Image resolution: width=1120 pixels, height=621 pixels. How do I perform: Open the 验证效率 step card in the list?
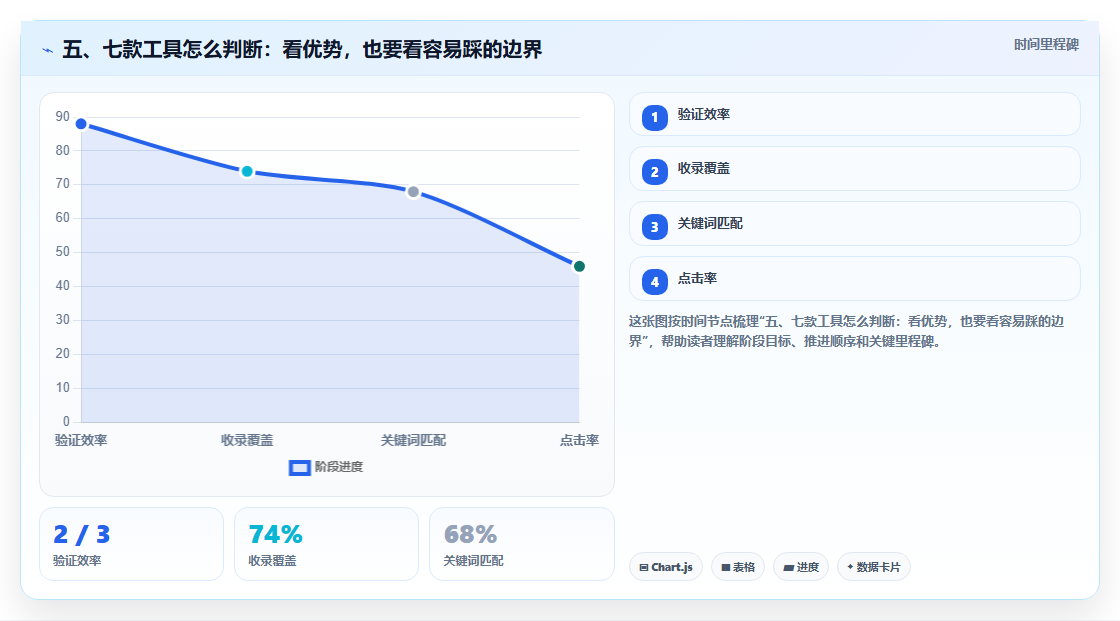pos(854,114)
